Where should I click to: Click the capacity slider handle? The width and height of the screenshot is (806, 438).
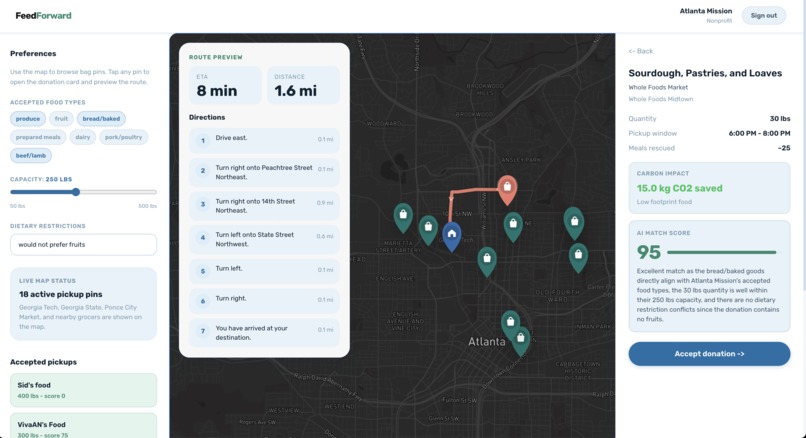click(x=76, y=192)
